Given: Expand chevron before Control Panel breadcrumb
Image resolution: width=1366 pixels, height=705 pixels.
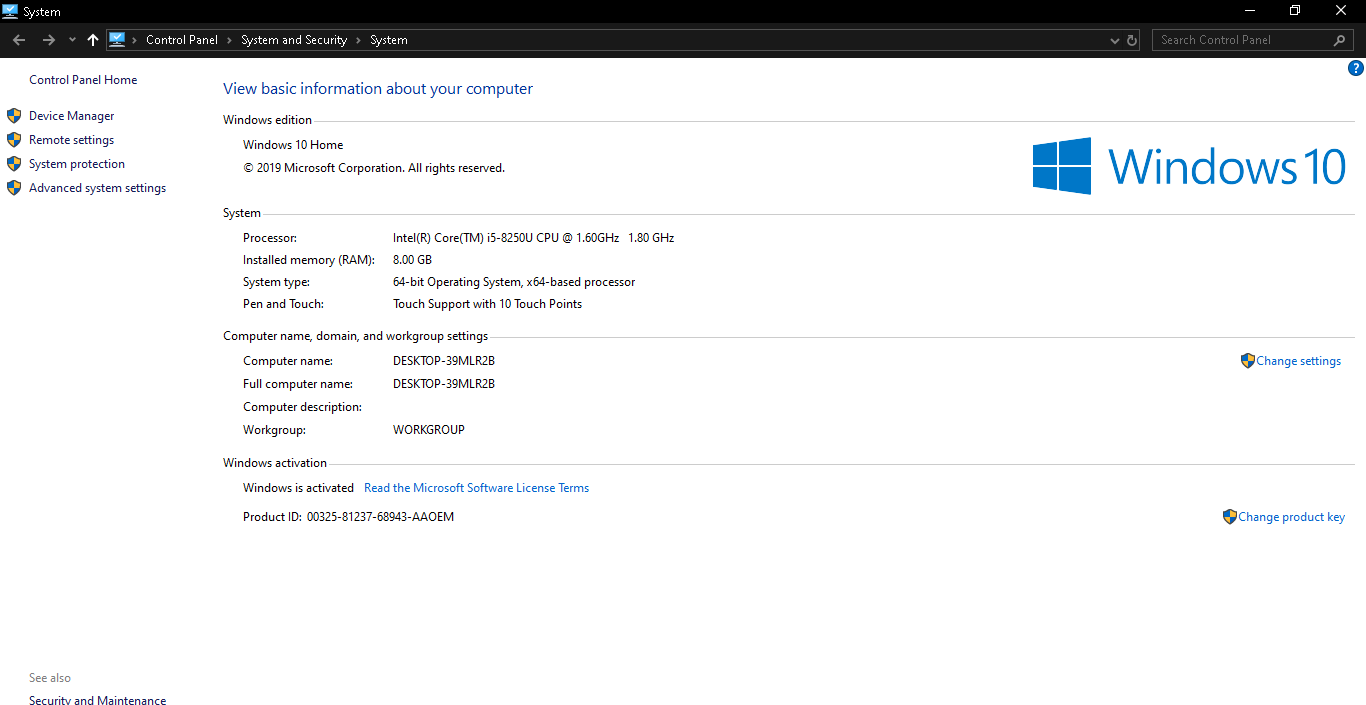Looking at the screenshot, I should 135,40.
